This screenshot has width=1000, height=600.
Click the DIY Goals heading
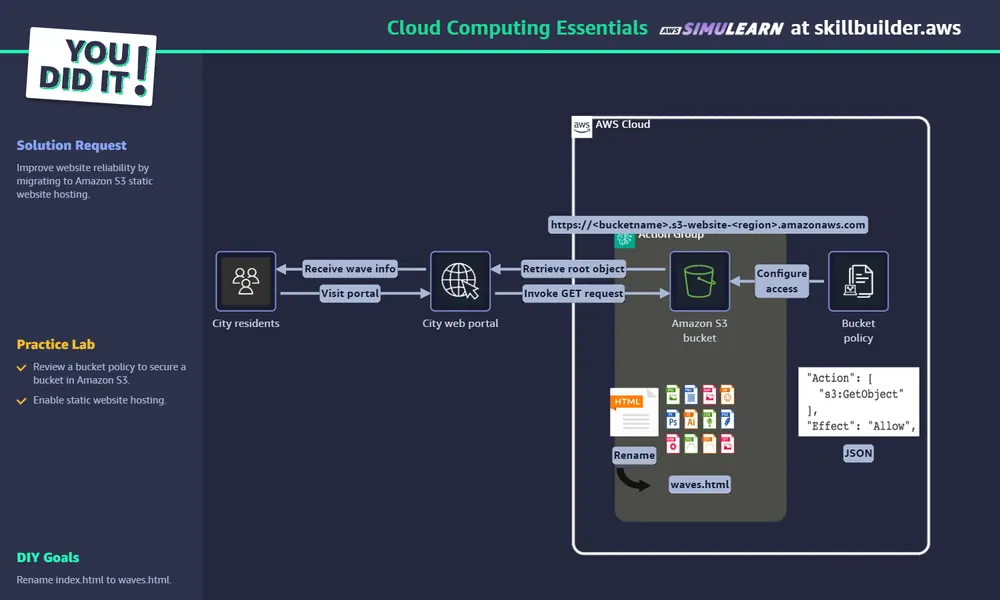(x=48, y=557)
